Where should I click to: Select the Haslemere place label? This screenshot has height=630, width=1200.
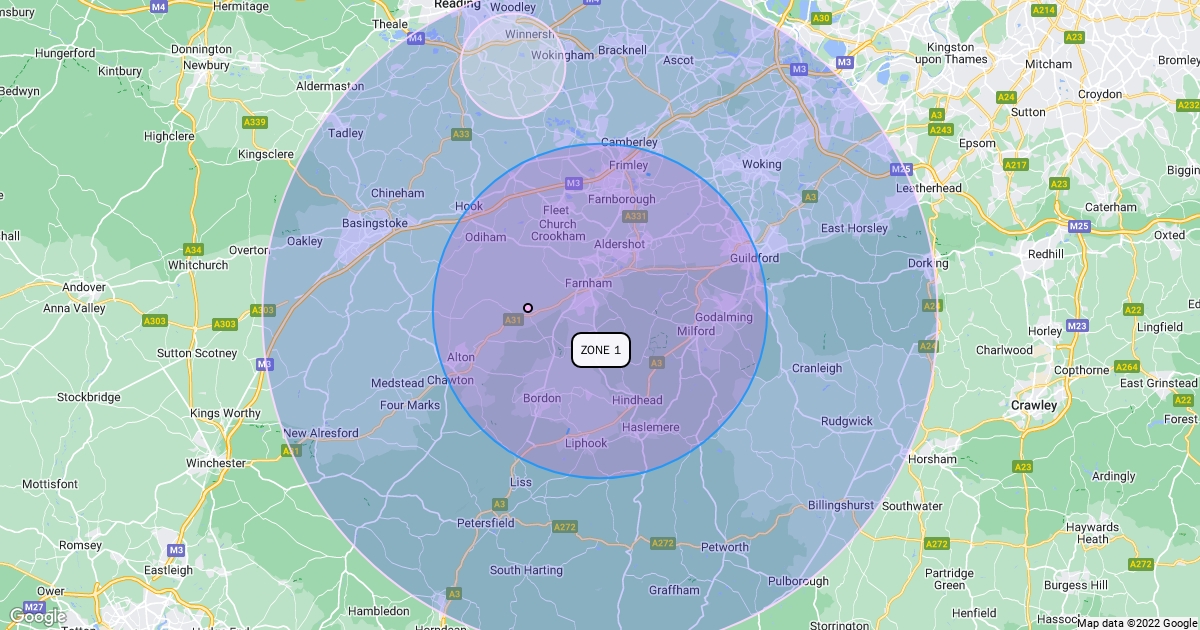coord(651,427)
